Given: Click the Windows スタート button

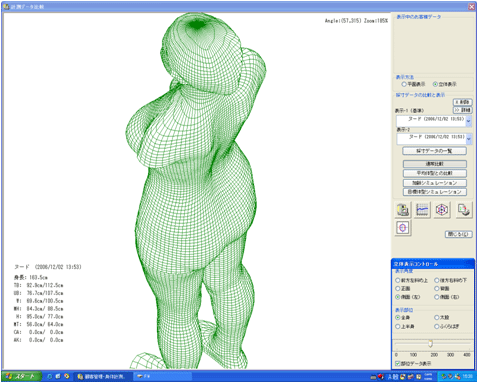Looking at the screenshot, I should tap(22, 376).
